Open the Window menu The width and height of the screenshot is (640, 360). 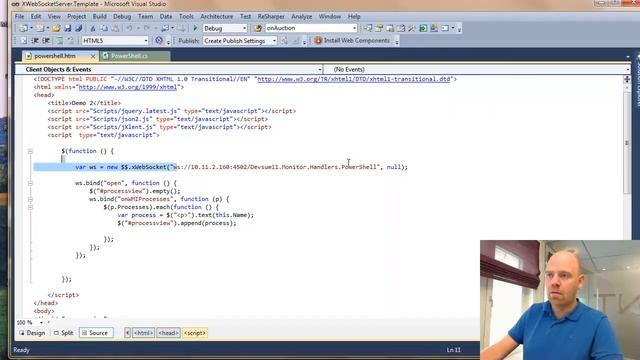(330, 16)
